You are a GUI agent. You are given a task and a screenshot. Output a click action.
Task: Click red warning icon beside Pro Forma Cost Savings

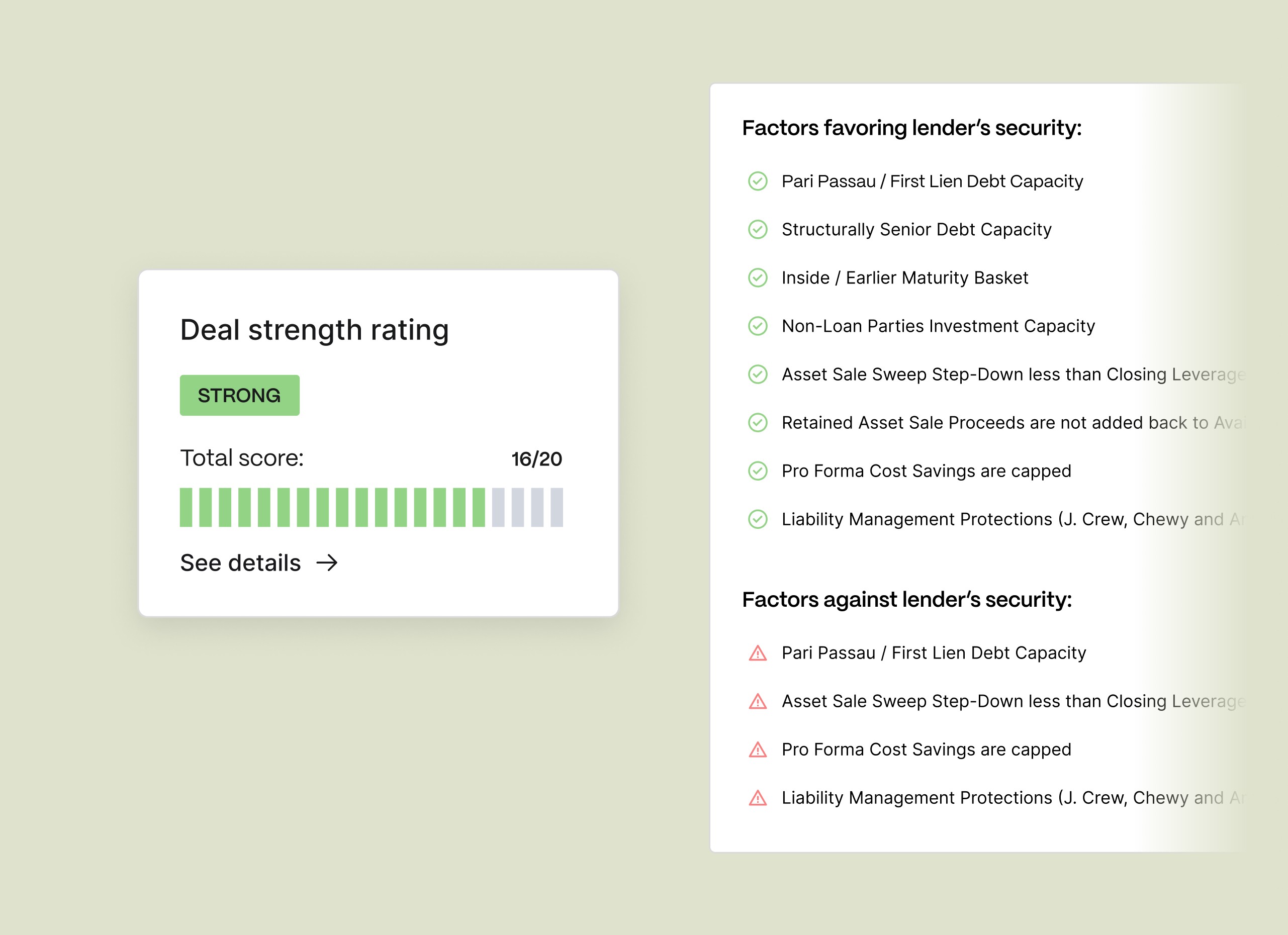click(x=758, y=750)
